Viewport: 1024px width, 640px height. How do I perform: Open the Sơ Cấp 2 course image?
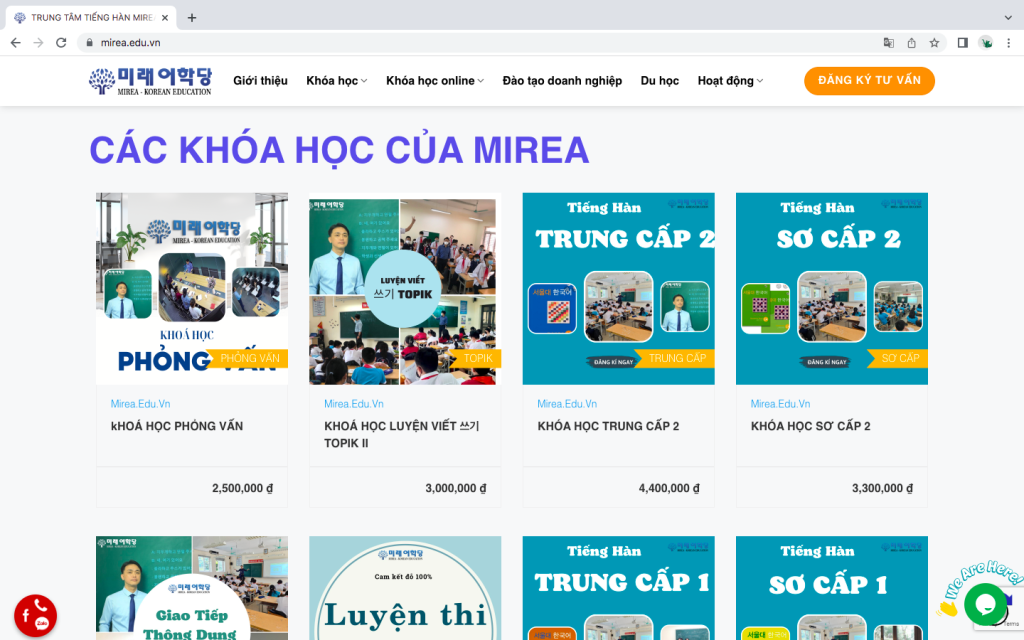[x=831, y=288]
